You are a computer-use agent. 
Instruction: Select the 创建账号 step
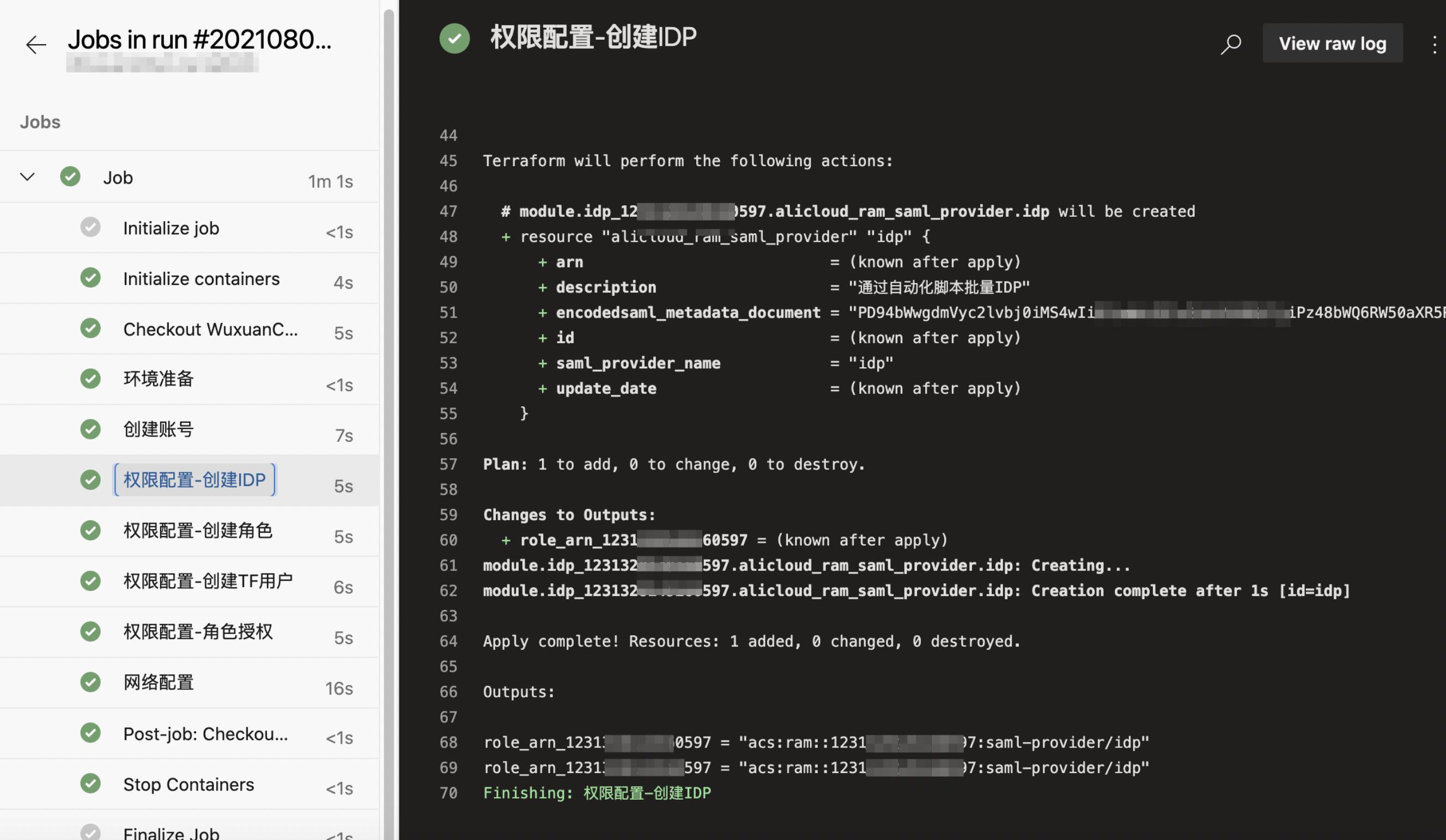point(159,429)
